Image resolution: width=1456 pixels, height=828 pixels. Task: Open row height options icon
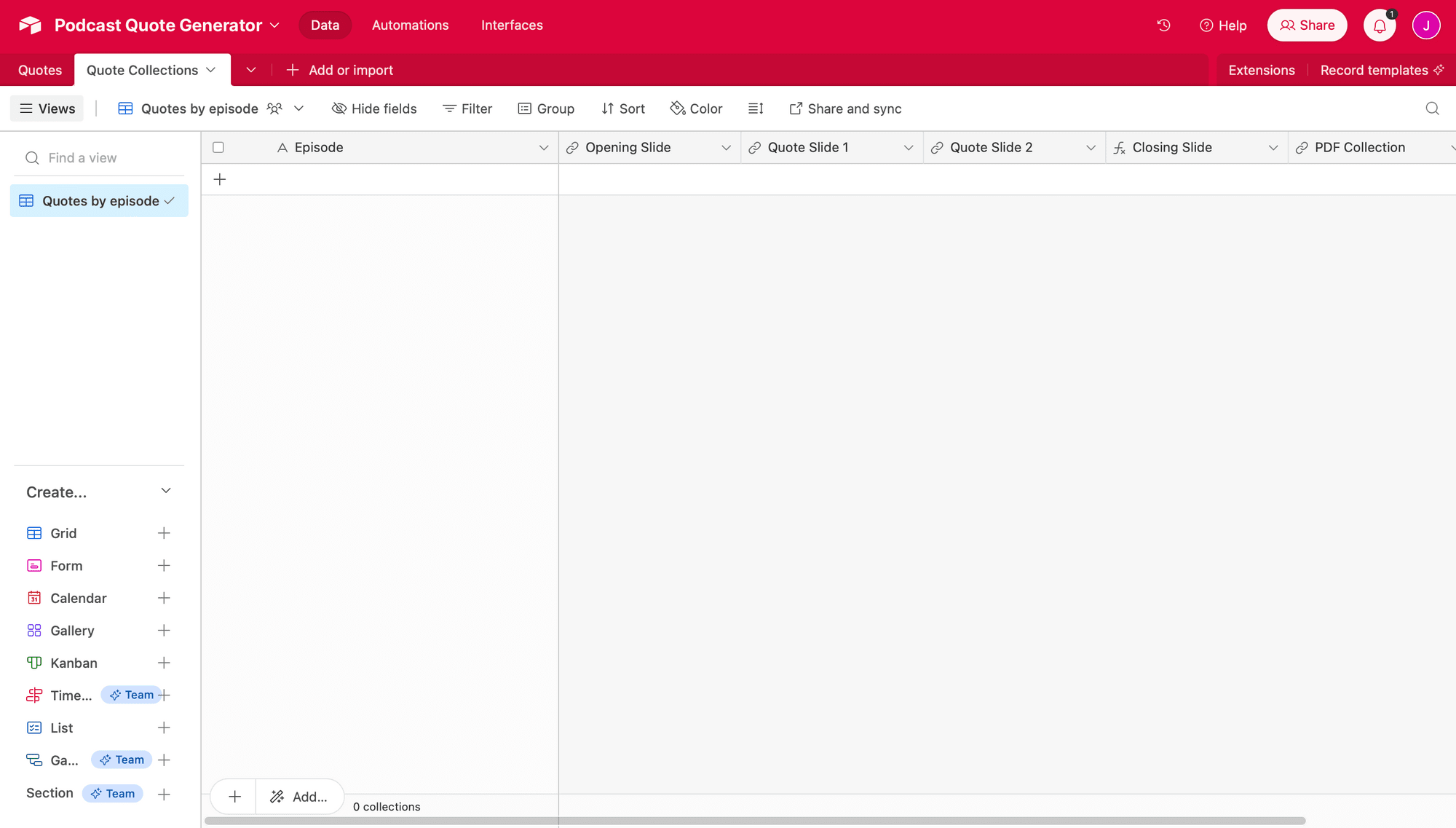(x=756, y=109)
